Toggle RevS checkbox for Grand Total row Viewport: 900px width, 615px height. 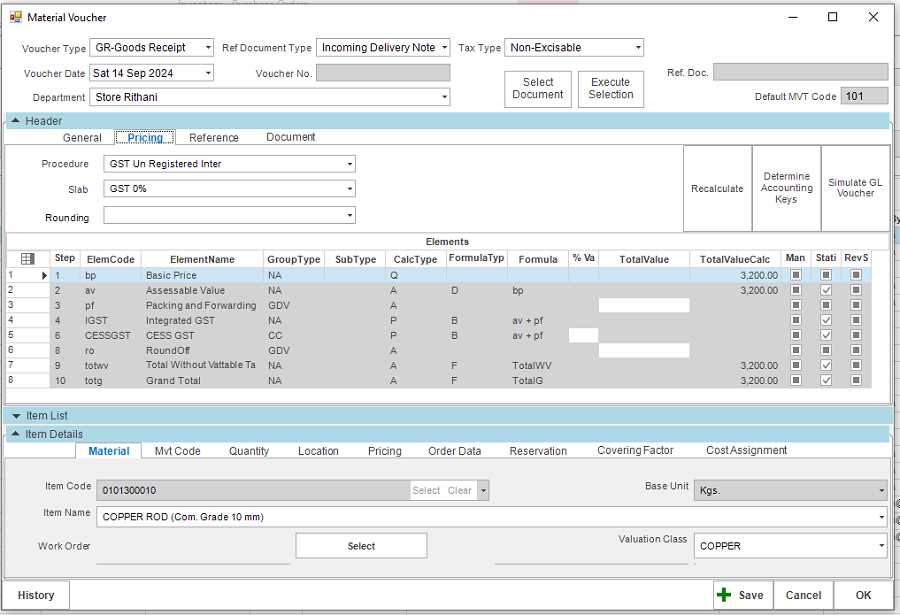[x=856, y=380]
